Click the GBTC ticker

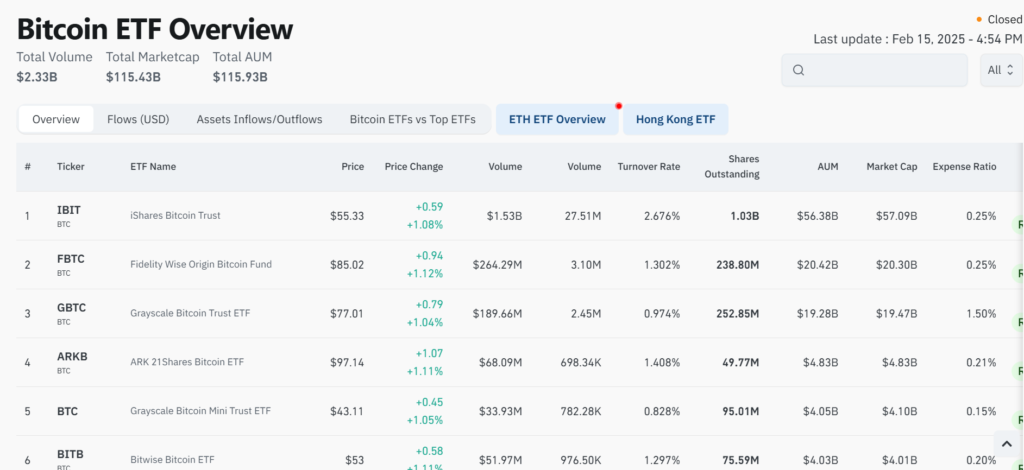71,308
